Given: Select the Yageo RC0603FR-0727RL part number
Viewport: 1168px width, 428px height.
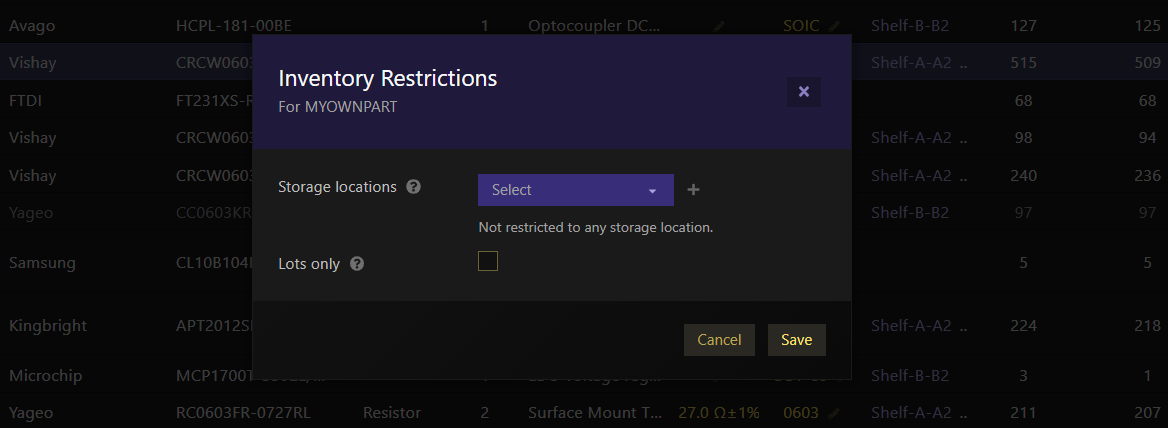Looking at the screenshot, I should pyautogui.click(x=244, y=412).
